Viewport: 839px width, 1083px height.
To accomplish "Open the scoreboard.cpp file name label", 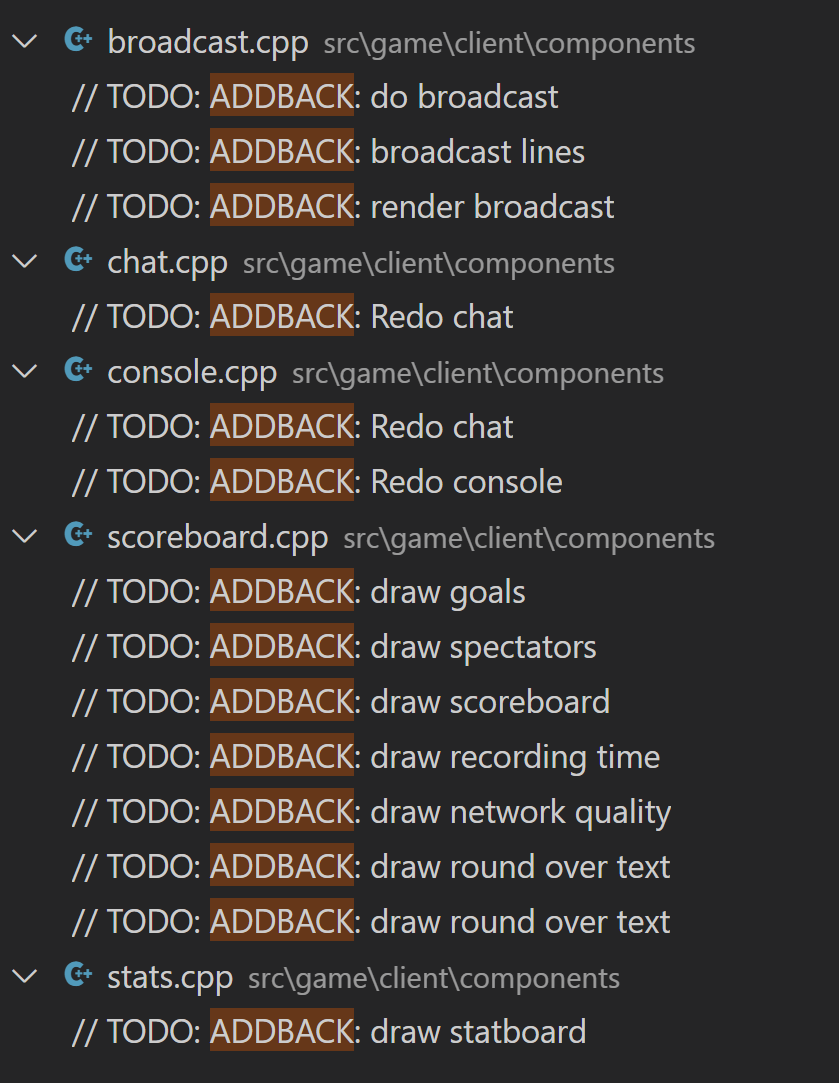I will click(218, 537).
